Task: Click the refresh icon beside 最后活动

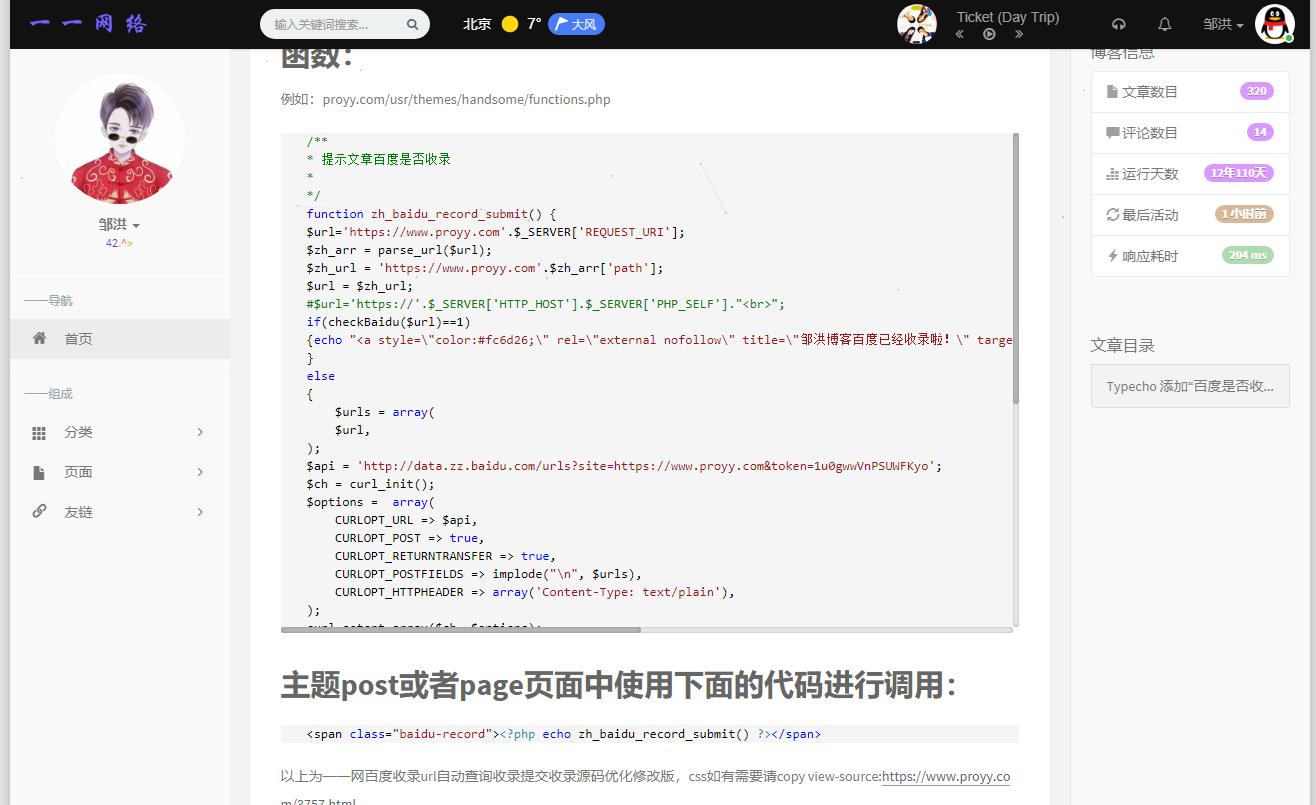Action: 1112,214
